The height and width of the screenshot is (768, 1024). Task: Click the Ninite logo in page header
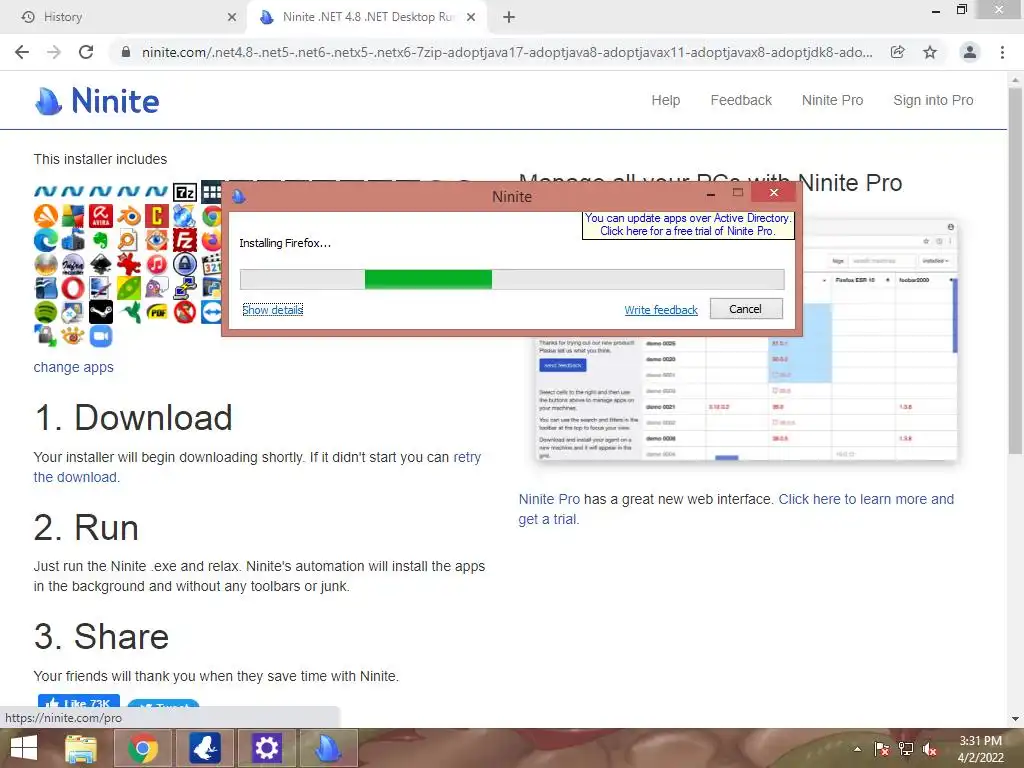97,101
